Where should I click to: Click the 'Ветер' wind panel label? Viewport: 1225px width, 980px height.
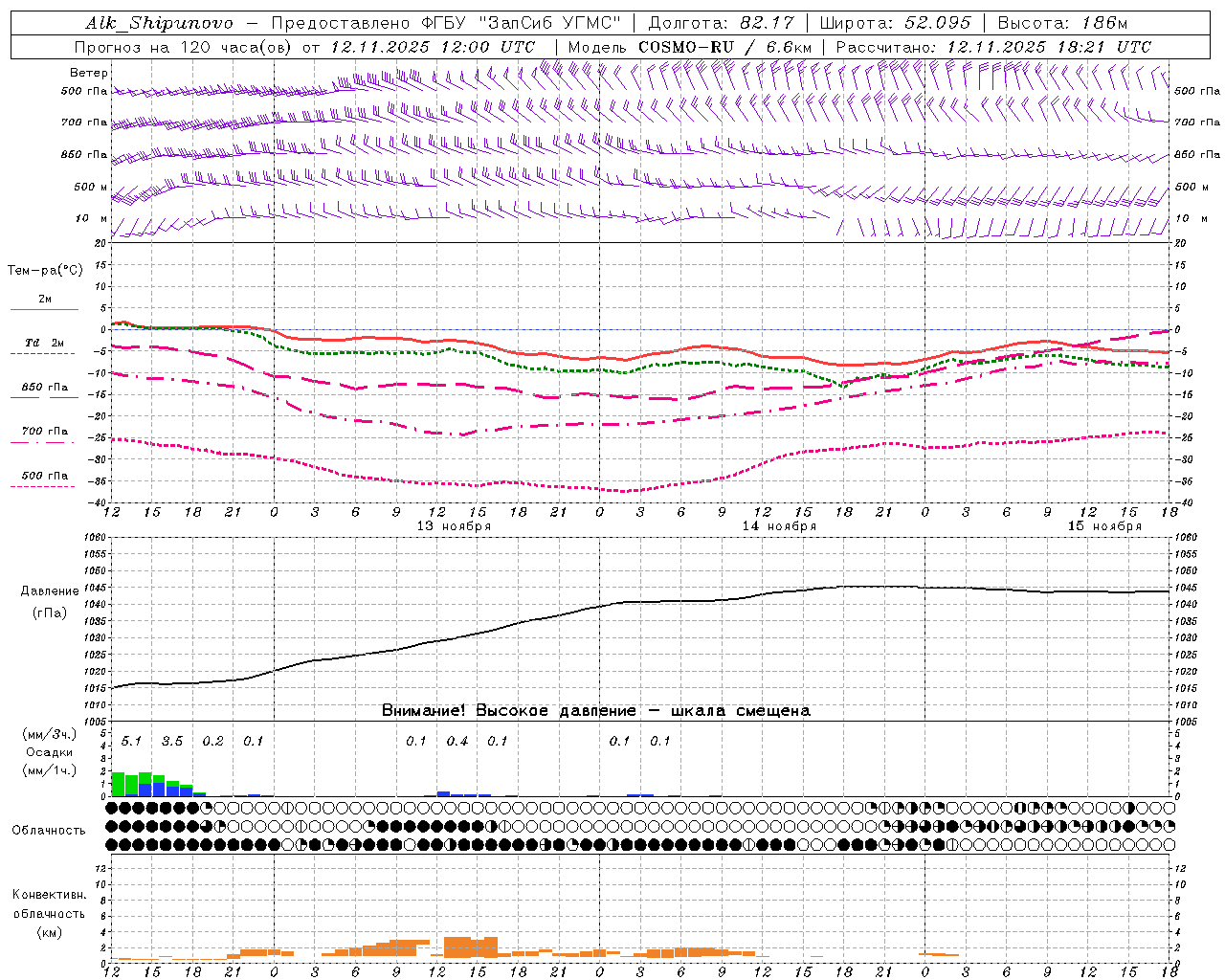[89, 73]
